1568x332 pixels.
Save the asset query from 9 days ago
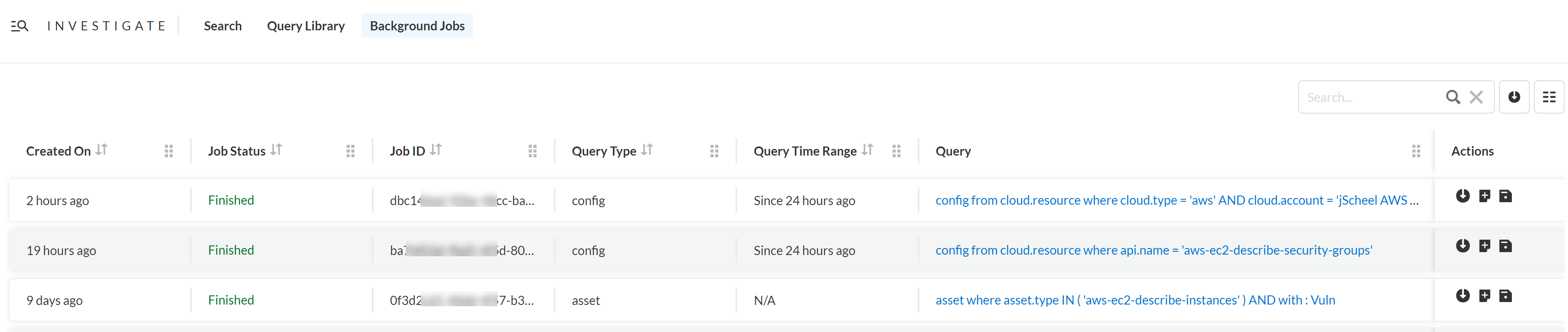(x=1505, y=295)
